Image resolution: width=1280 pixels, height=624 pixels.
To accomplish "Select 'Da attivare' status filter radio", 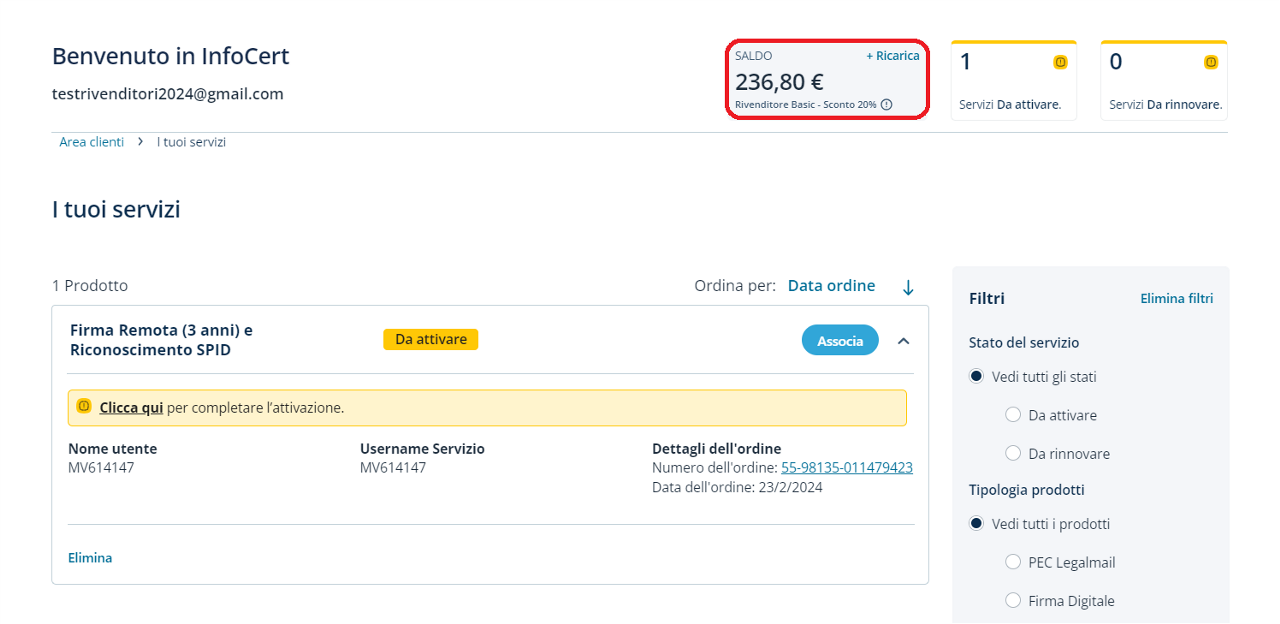I will [x=1013, y=415].
